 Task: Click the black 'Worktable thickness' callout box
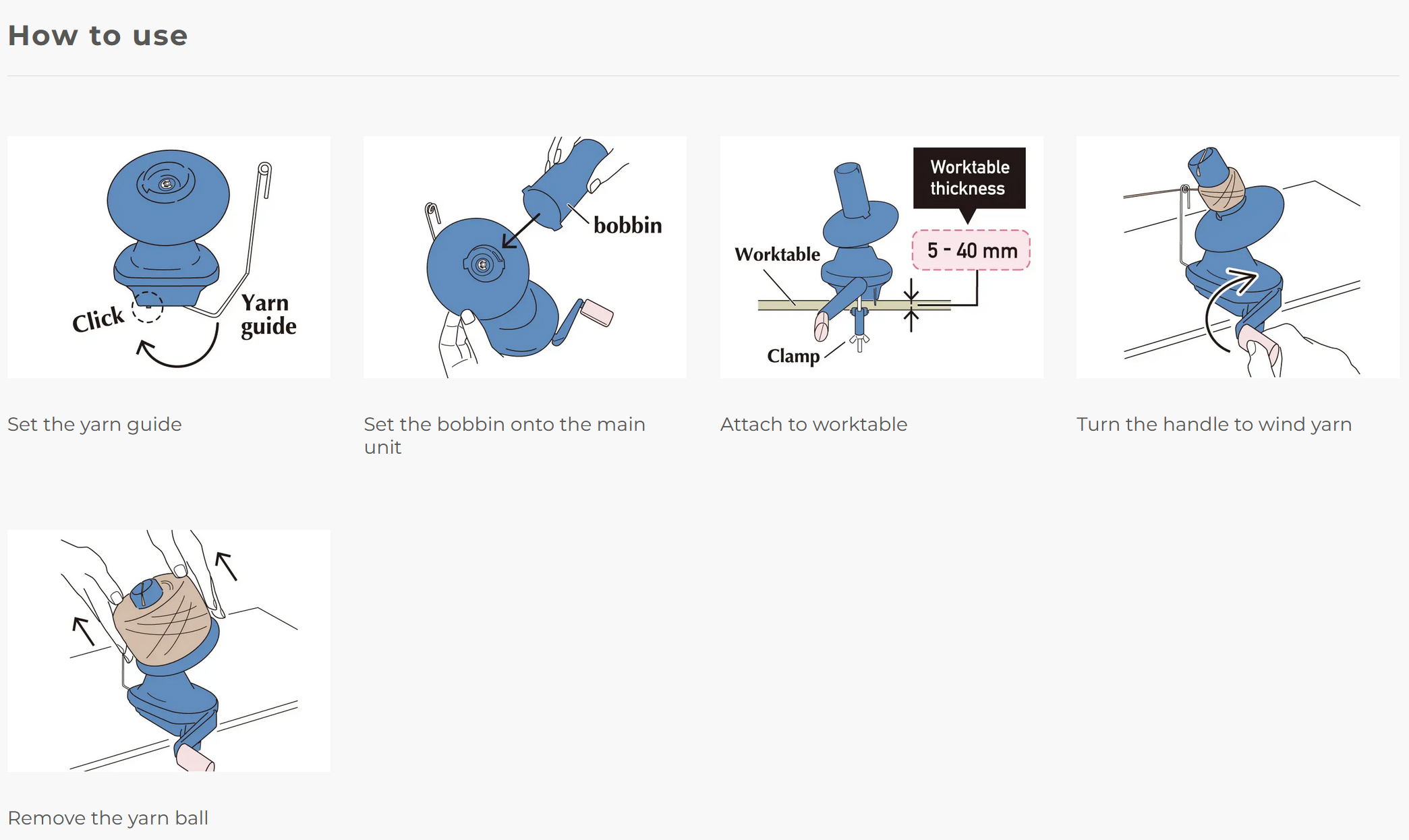(969, 178)
